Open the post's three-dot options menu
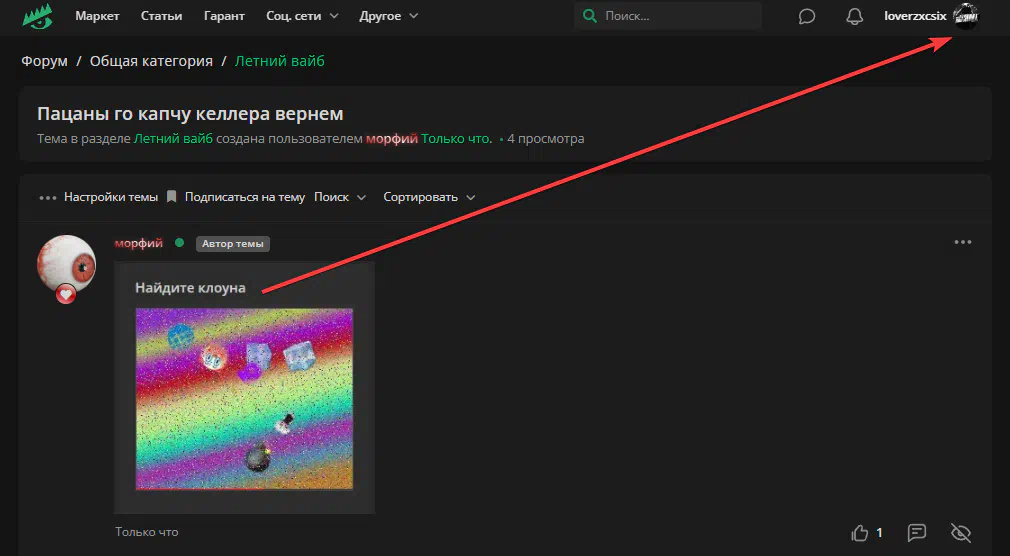 click(x=963, y=242)
